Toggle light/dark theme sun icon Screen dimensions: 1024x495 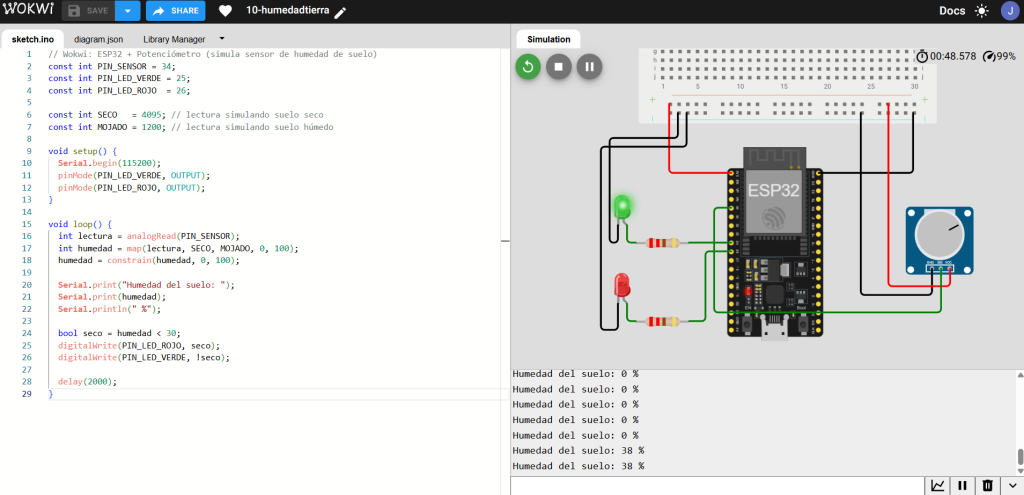pos(982,11)
